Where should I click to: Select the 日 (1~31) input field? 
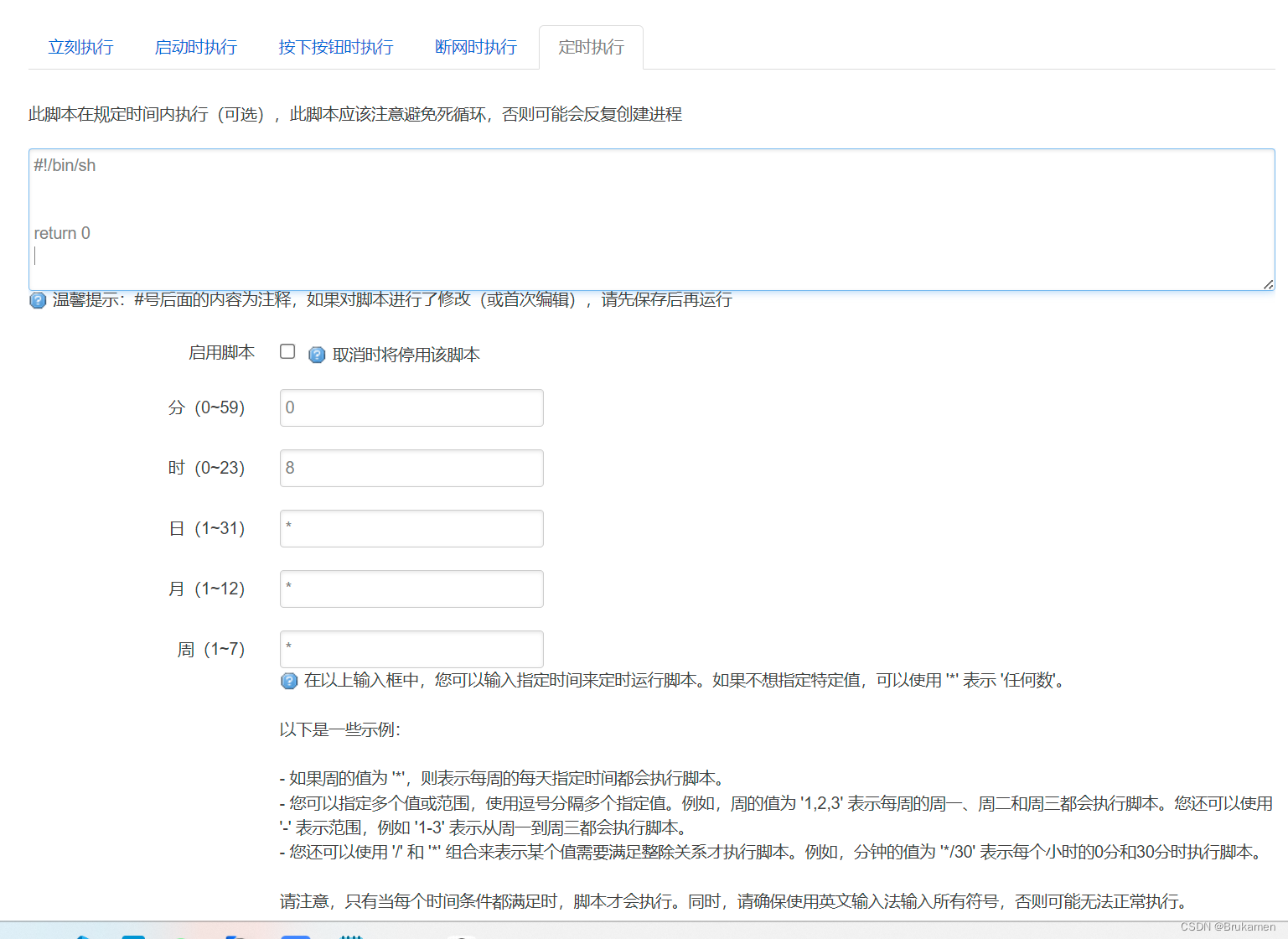[411, 528]
